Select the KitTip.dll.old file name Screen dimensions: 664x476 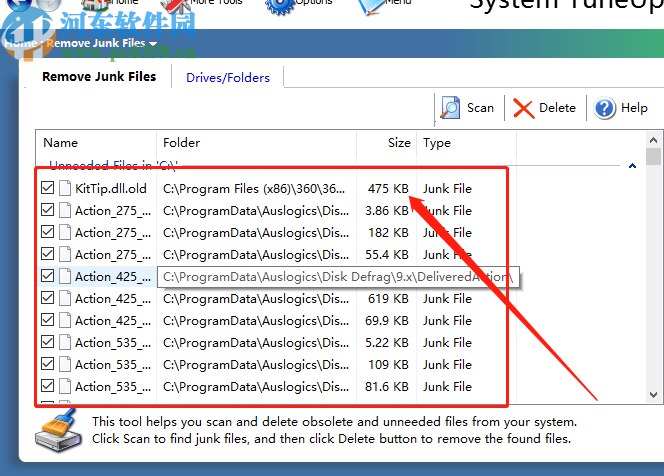(111, 188)
